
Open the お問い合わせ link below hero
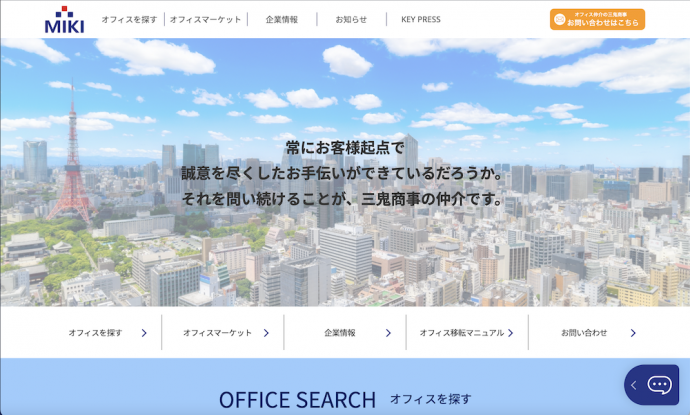pyautogui.click(x=584, y=333)
